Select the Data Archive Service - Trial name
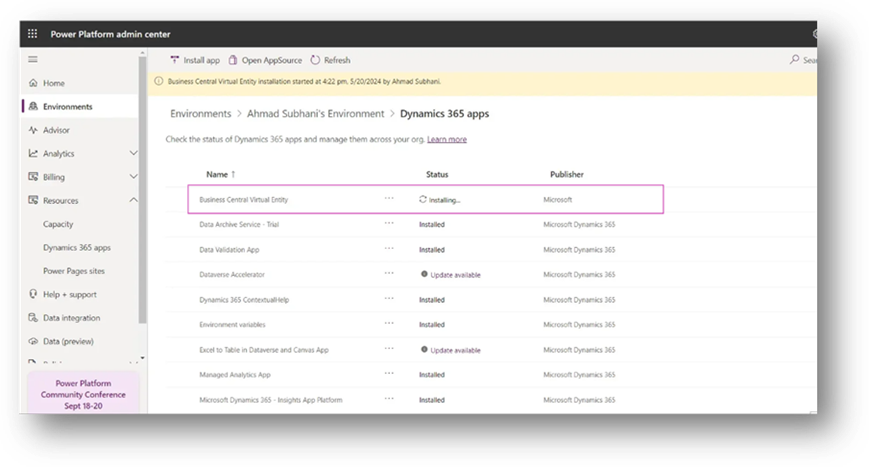The height and width of the screenshot is (467, 869). tap(239, 224)
